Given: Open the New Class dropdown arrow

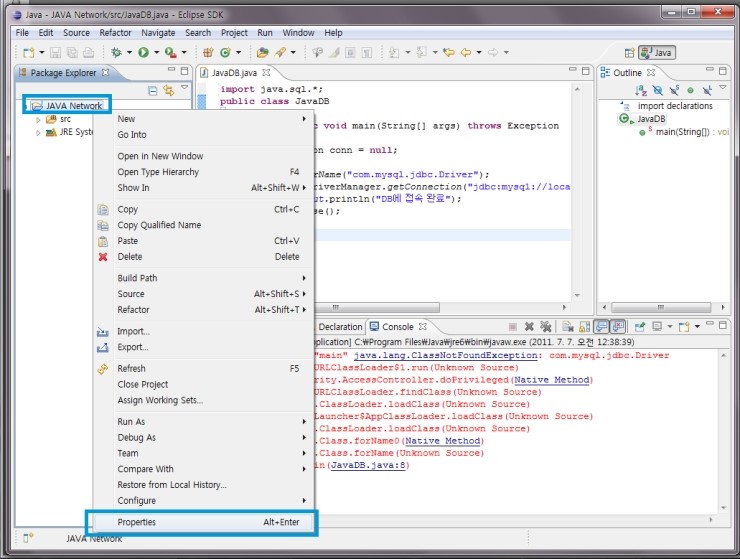Looking at the screenshot, I should click(238, 52).
